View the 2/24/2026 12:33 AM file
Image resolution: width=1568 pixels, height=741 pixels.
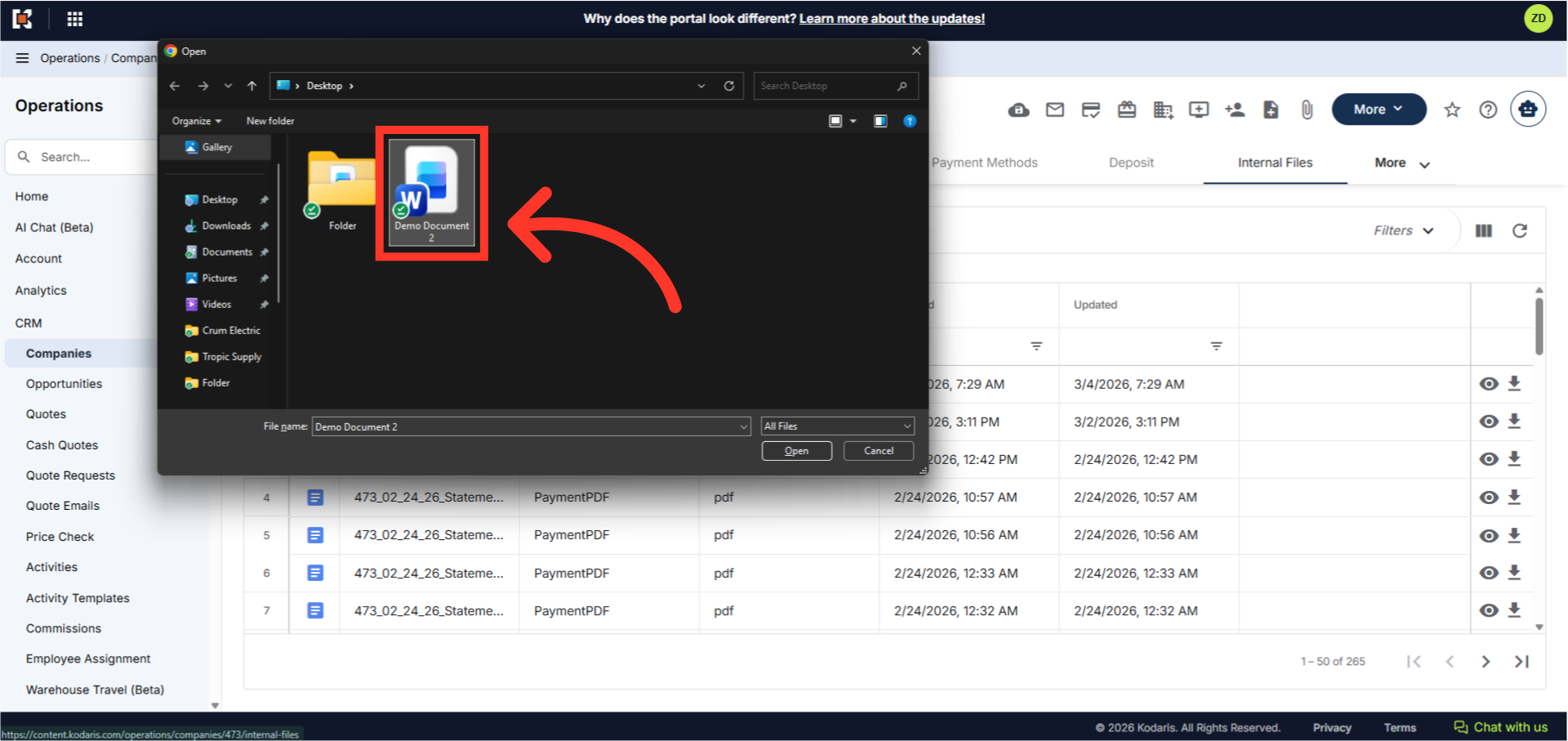(1489, 573)
